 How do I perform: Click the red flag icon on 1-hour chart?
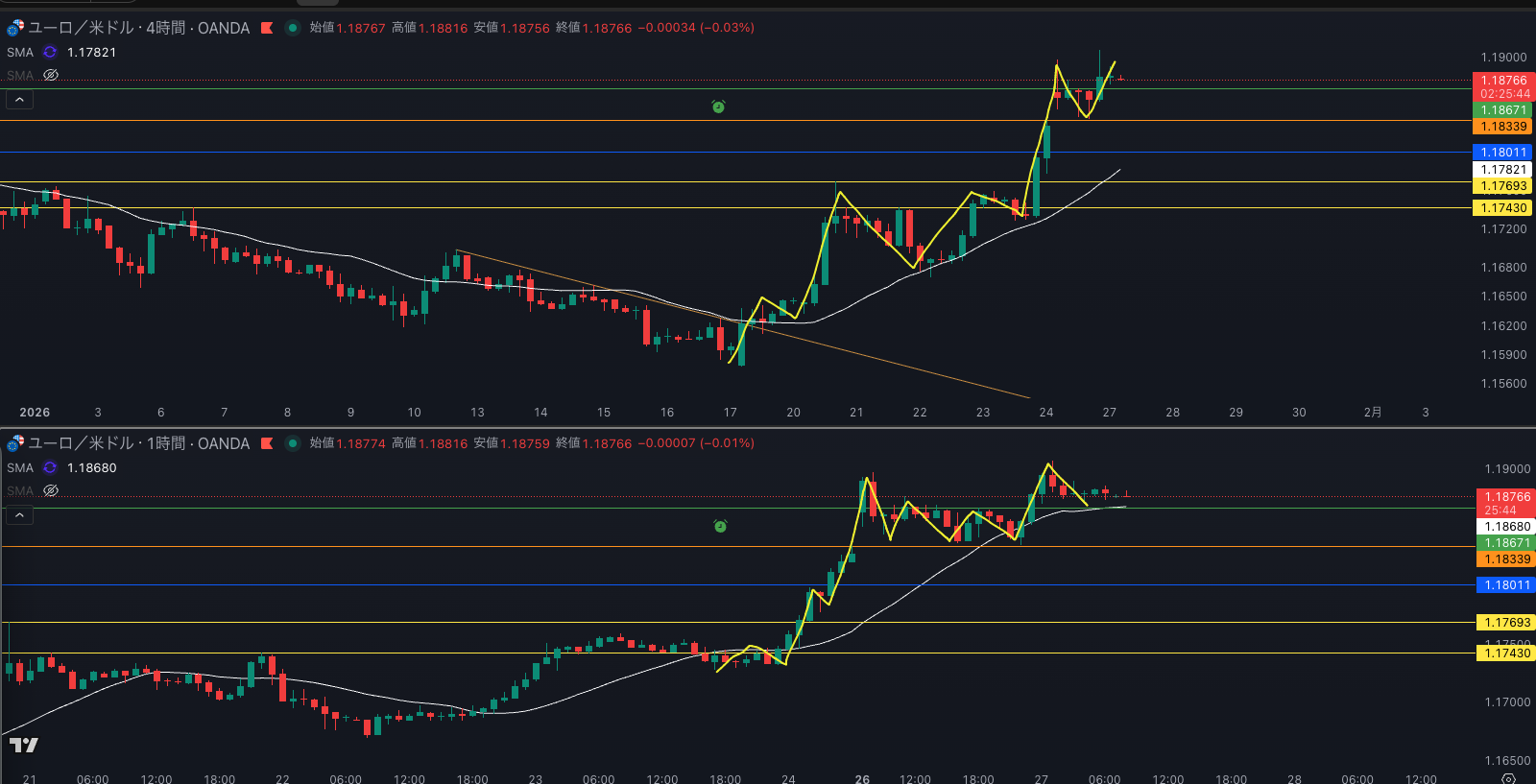click(x=267, y=443)
